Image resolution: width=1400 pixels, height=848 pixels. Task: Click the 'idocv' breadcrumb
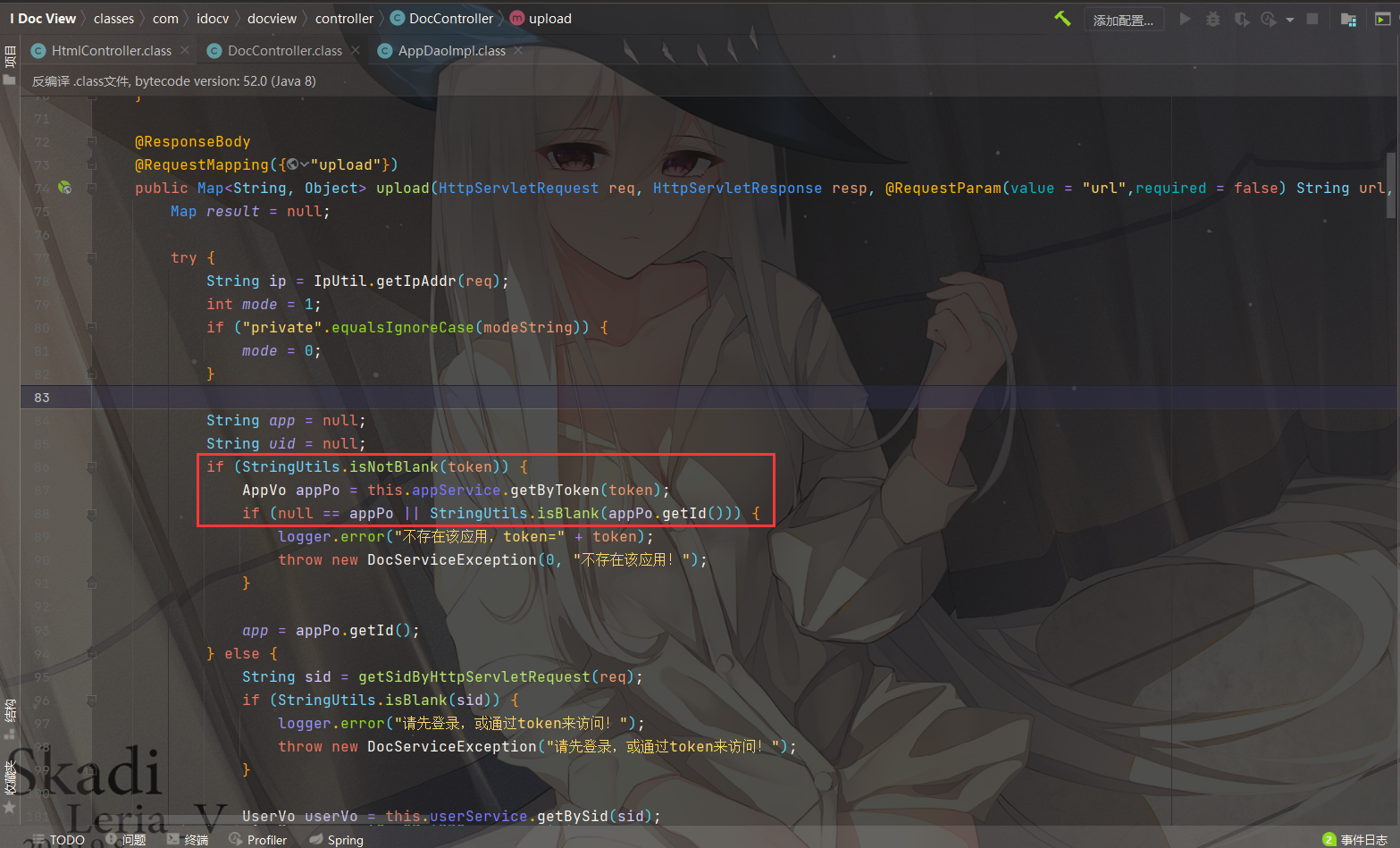[x=213, y=19]
